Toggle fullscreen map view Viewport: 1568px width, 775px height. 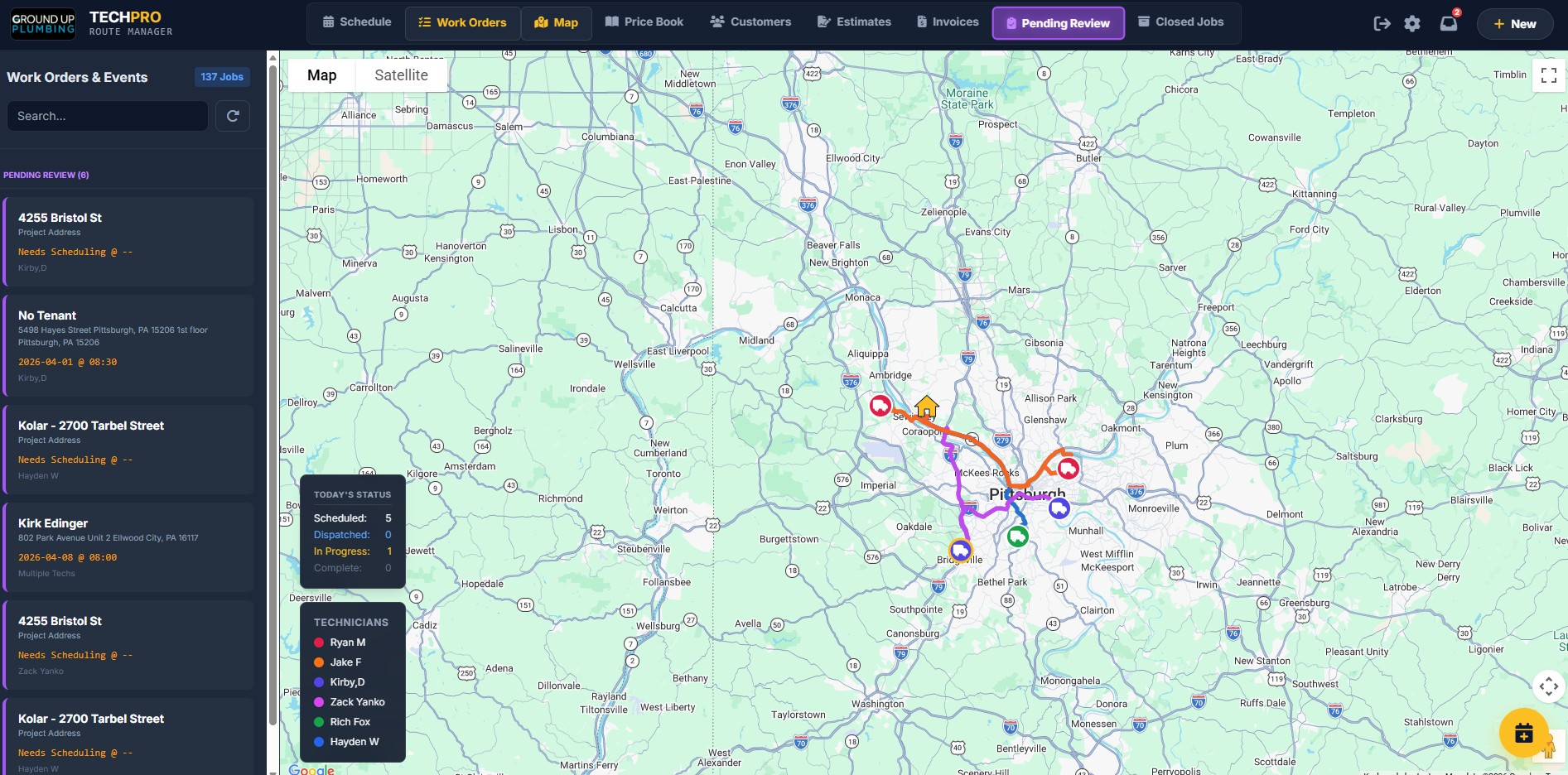point(1548,75)
